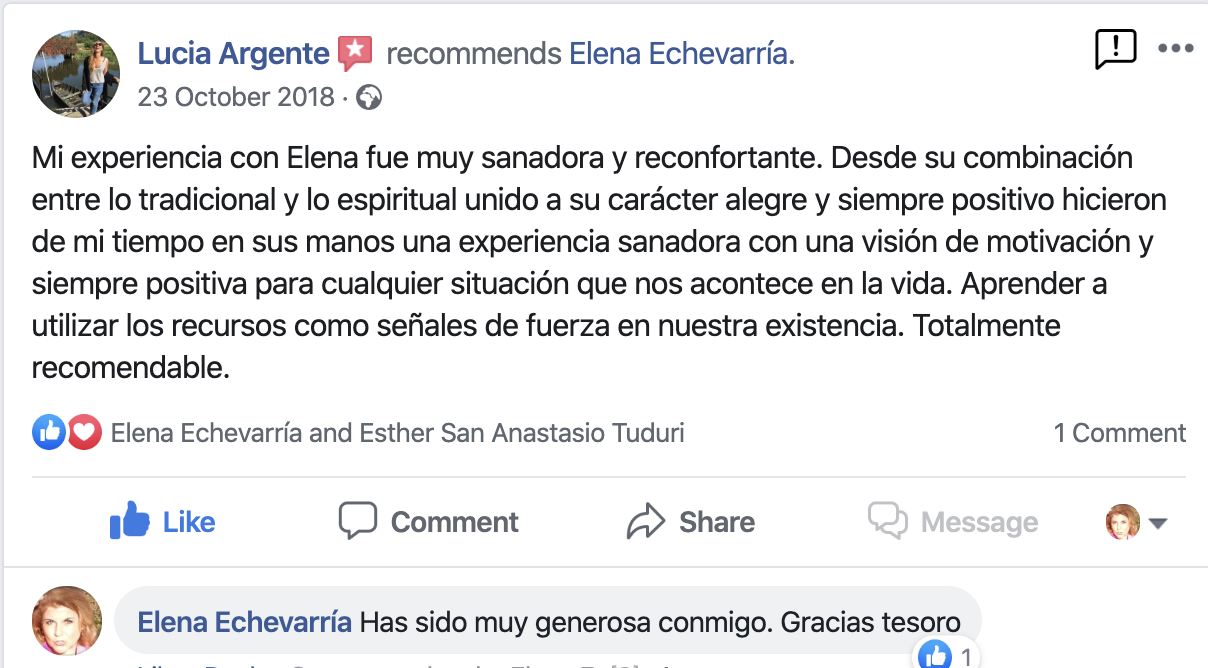Screen dimensions: 1208x668
Task: Click the speech bubble Comment icon
Action: (x=357, y=521)
